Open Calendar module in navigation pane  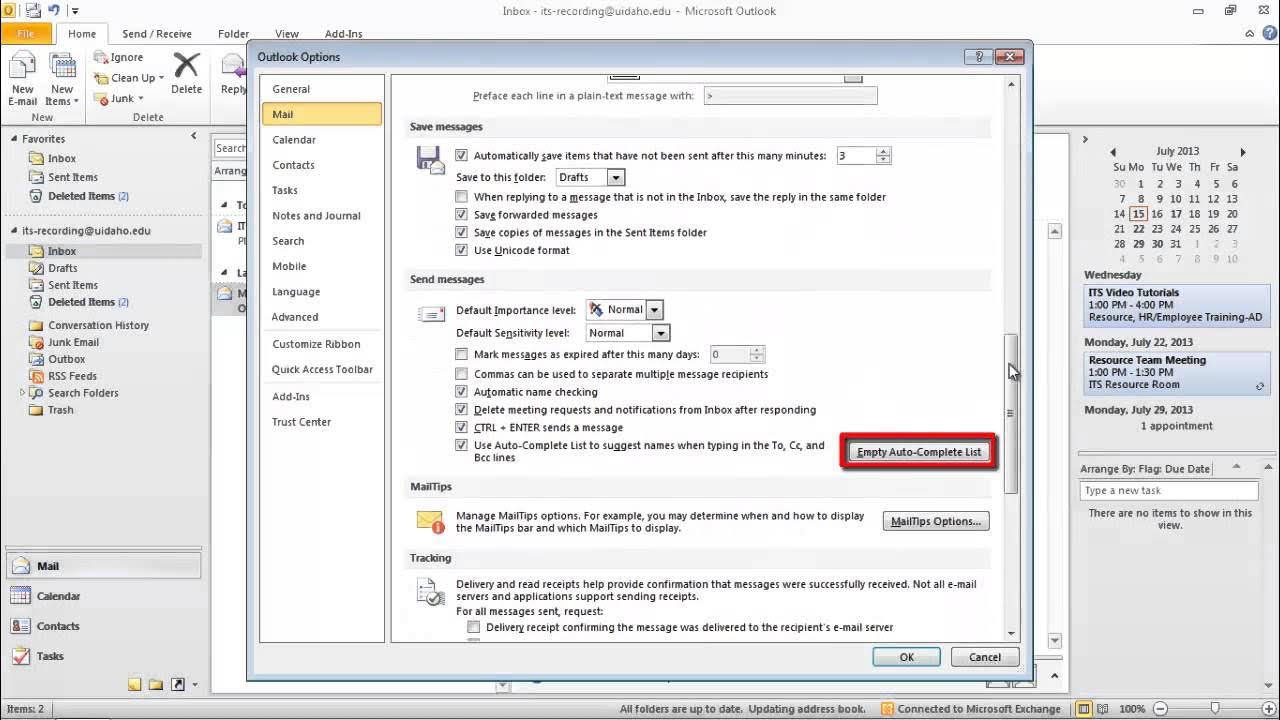point(104,596)
